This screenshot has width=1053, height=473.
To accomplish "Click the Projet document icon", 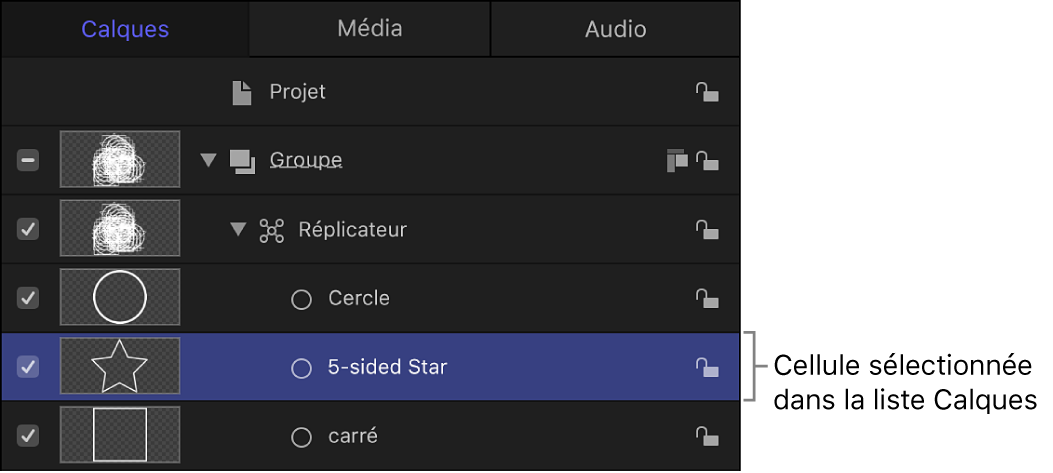I will pos(242,93).
